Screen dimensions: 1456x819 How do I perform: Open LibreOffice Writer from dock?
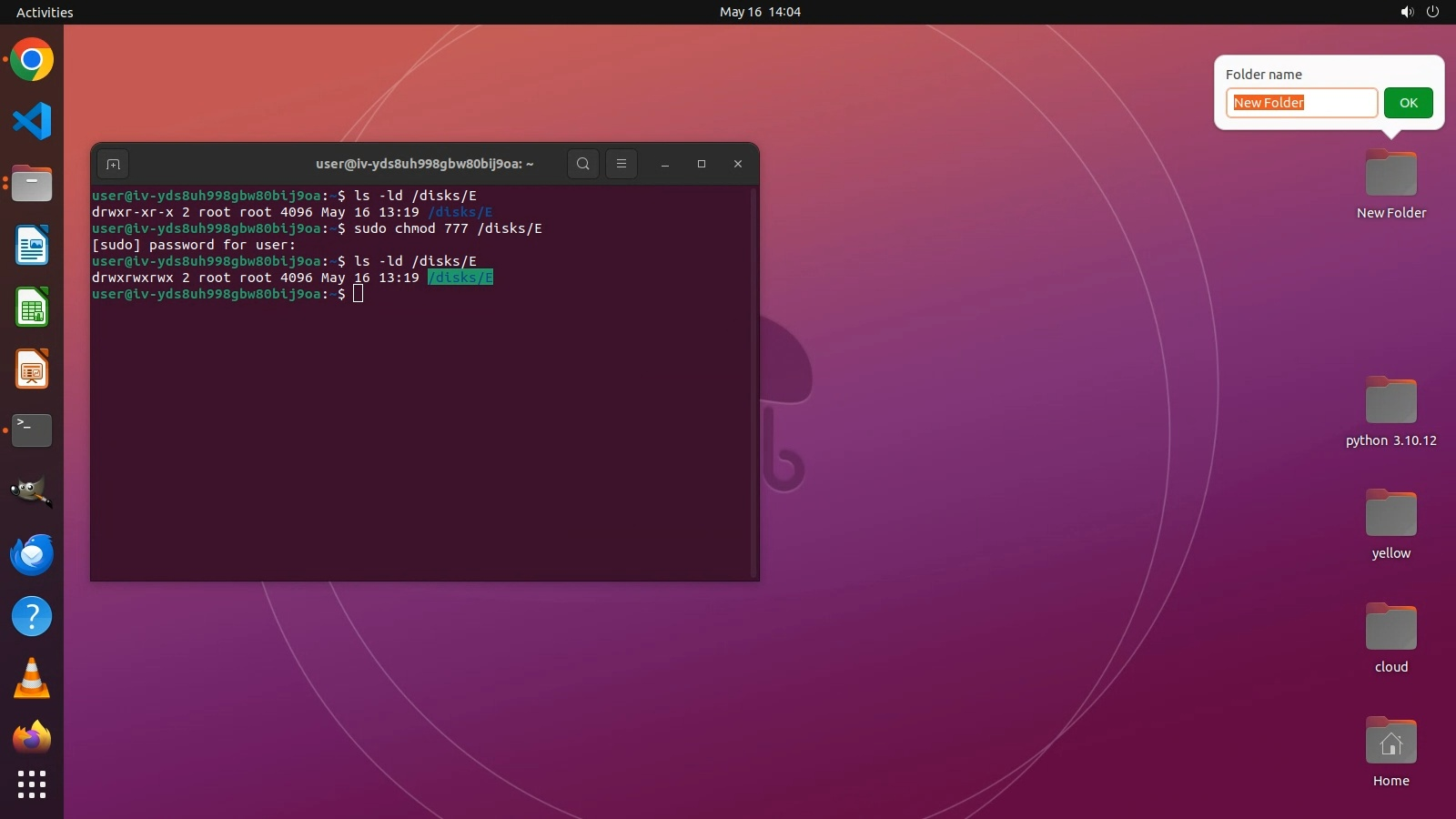(x=32, y=246)
